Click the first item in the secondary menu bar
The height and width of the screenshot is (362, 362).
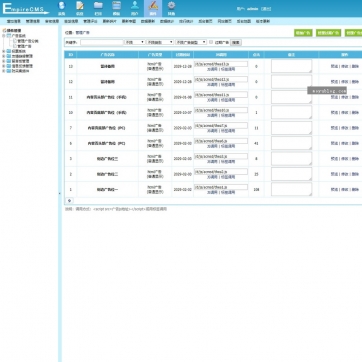[x=14, y=21]
